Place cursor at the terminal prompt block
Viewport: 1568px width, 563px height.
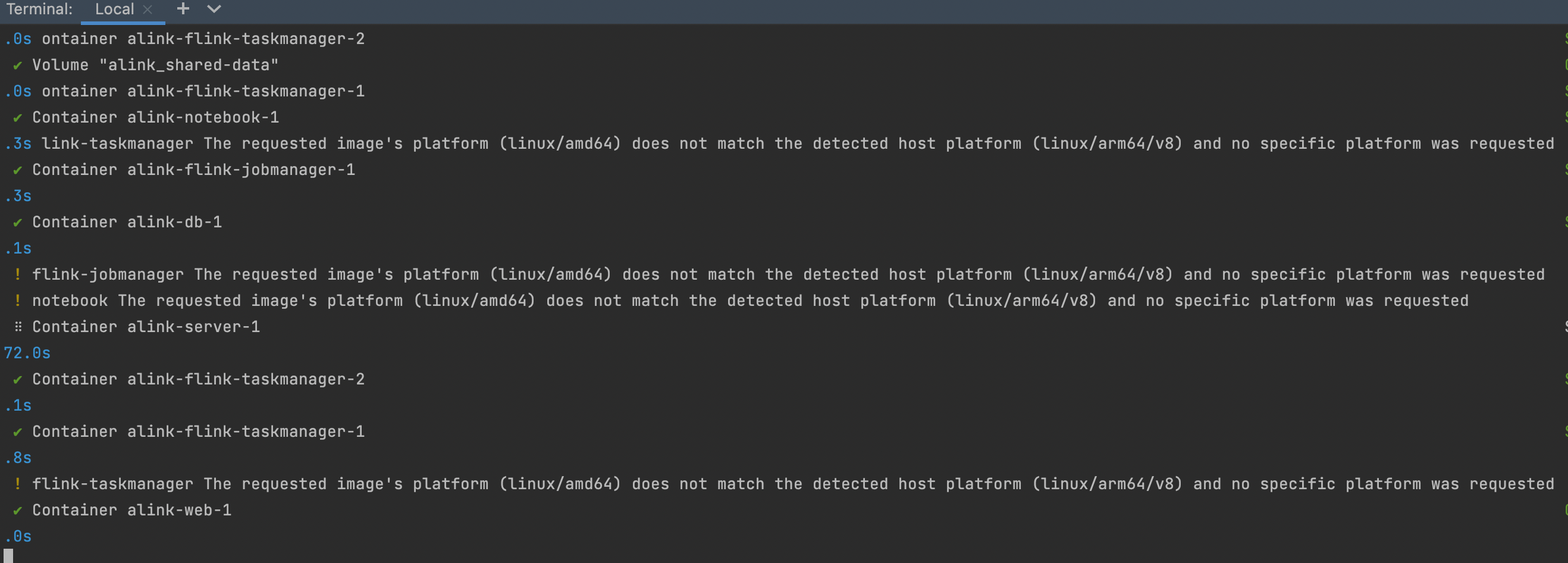8,556
